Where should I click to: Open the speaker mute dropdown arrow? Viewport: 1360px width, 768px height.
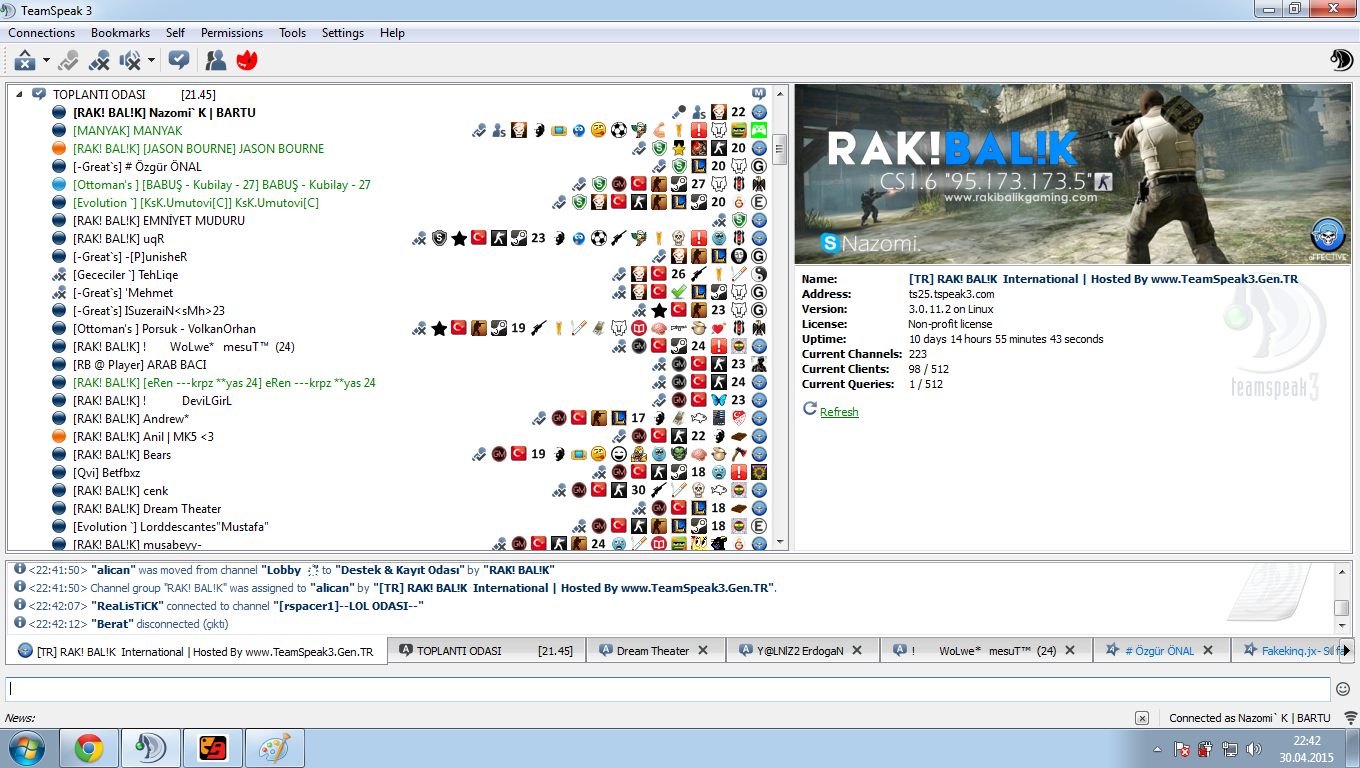151,61
